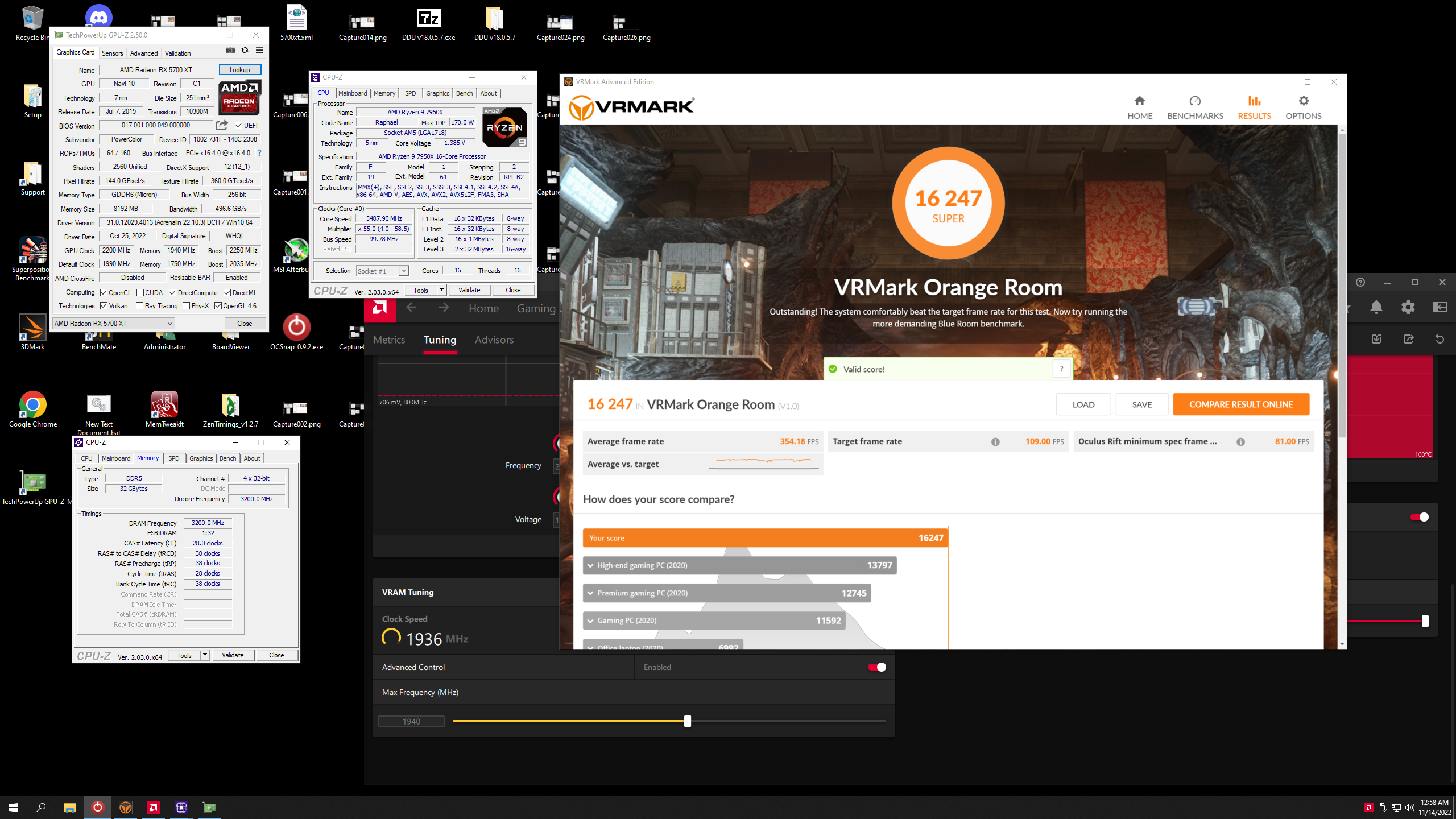This screenshot has width=1456, height=819.
Task: Open MemTweakIt desktop shortcut
Action: [164, 409]
